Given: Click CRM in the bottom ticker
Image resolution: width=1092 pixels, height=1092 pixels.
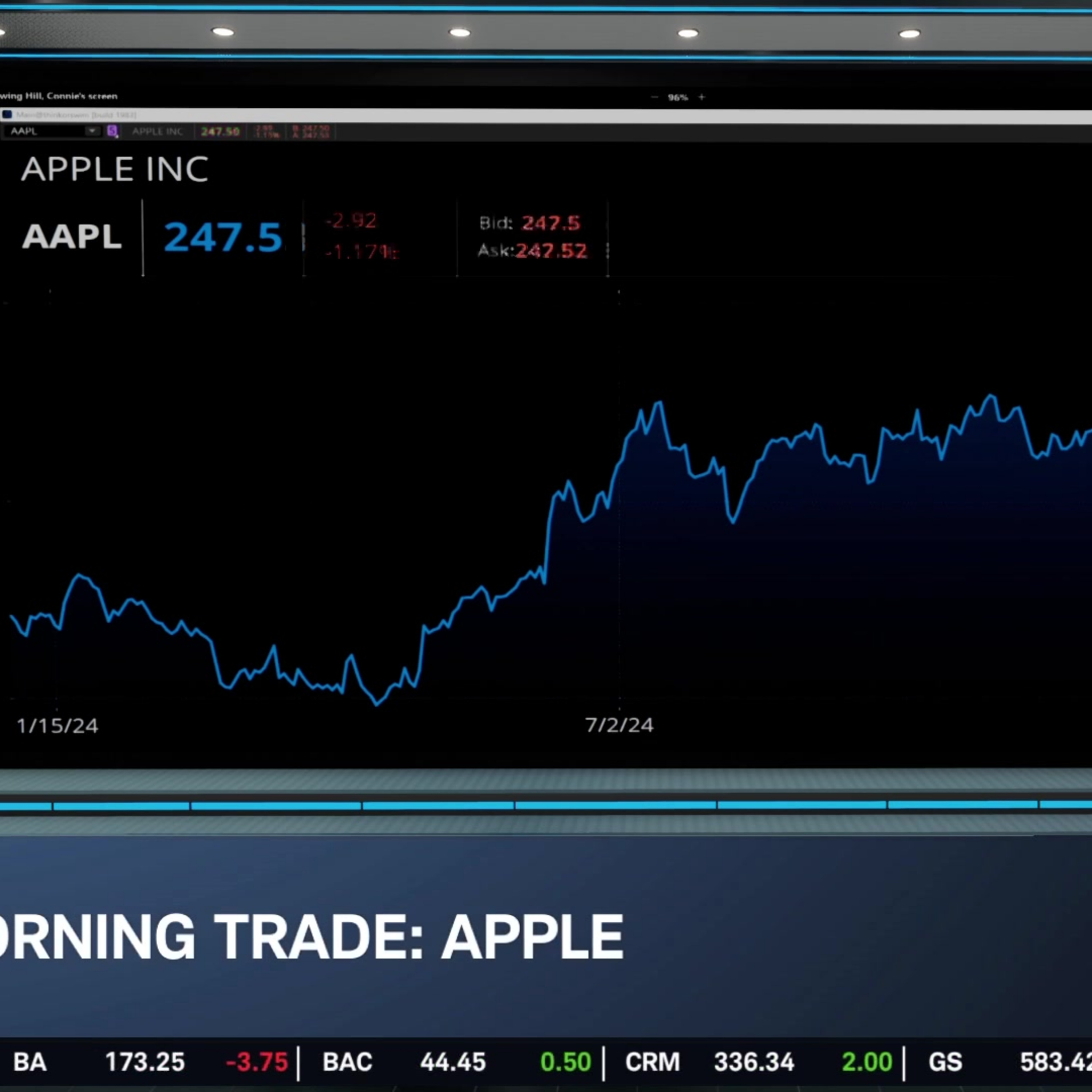Looking at the screenshot, I should [652, 1062].
